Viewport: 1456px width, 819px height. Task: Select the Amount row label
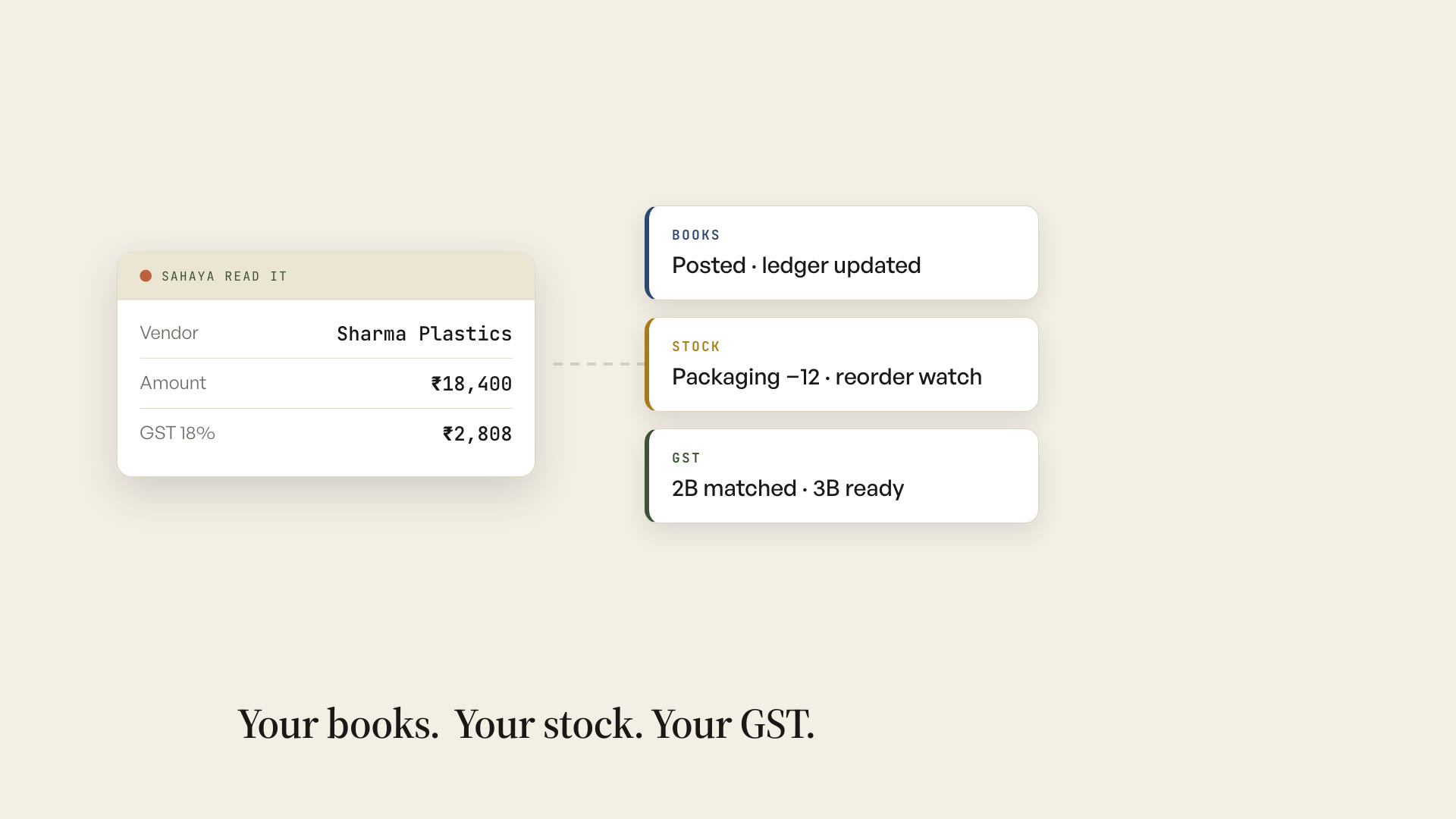(173, 383)
